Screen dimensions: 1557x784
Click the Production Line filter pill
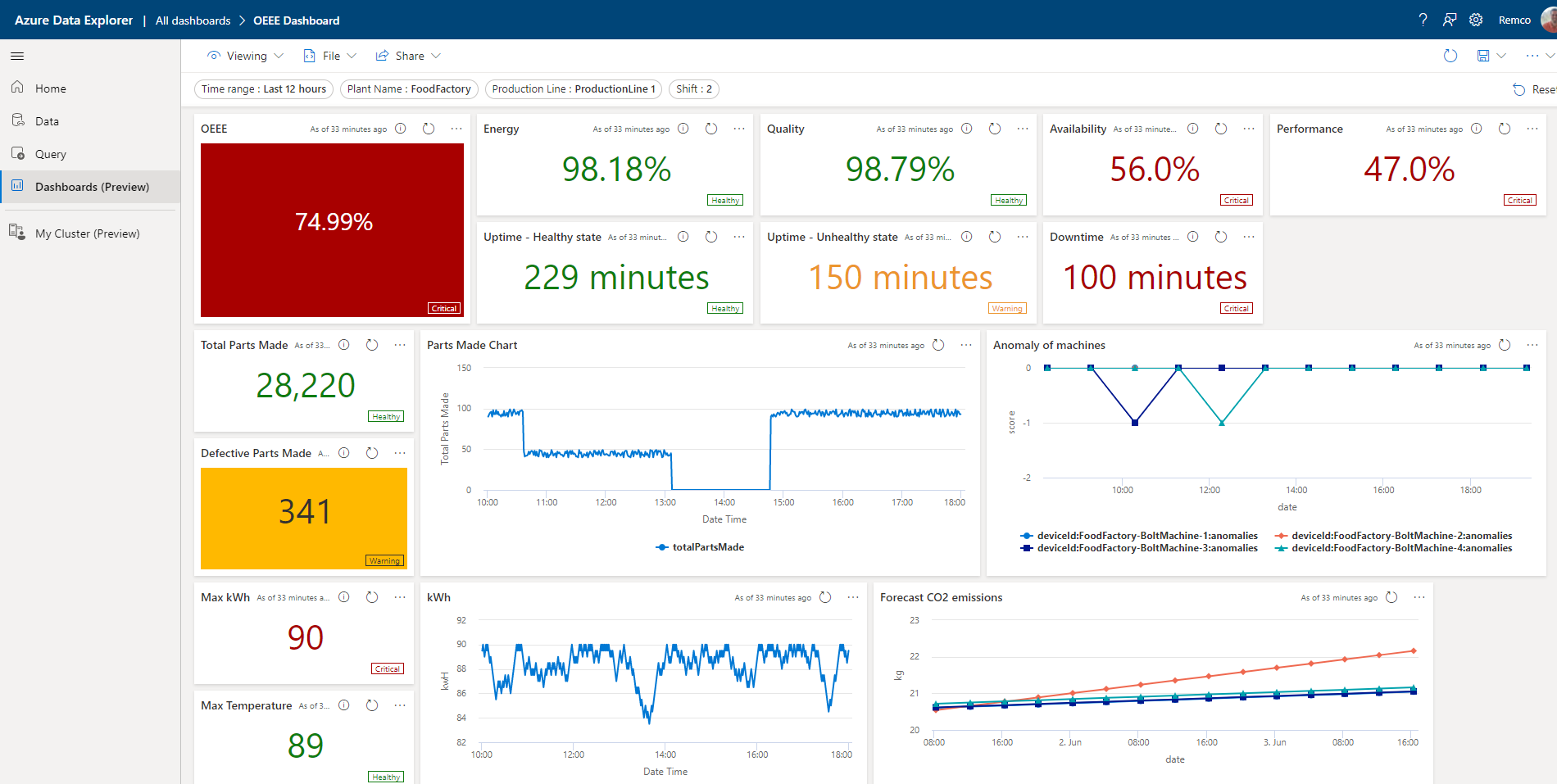tap(574, 89)
